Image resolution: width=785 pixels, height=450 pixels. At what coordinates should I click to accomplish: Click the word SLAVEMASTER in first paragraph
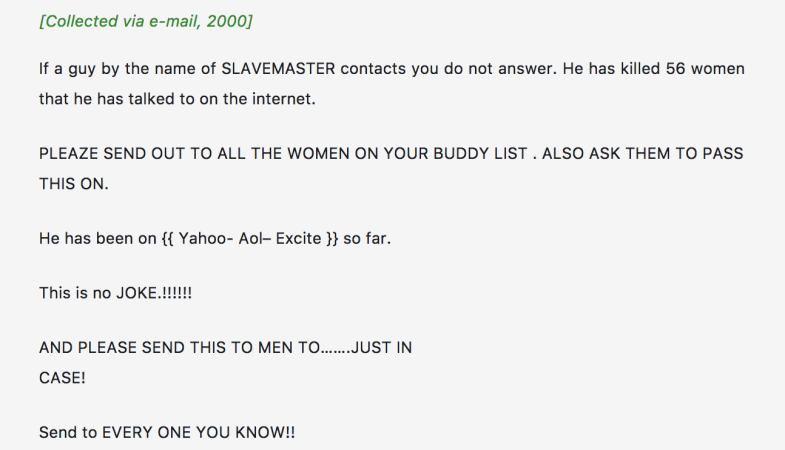coord(278,69)
